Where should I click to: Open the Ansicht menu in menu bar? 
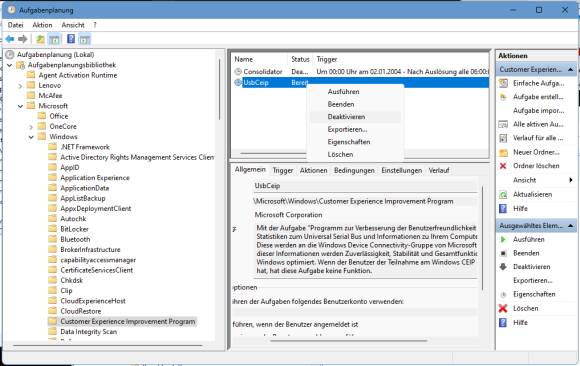(x=73, y=25)
